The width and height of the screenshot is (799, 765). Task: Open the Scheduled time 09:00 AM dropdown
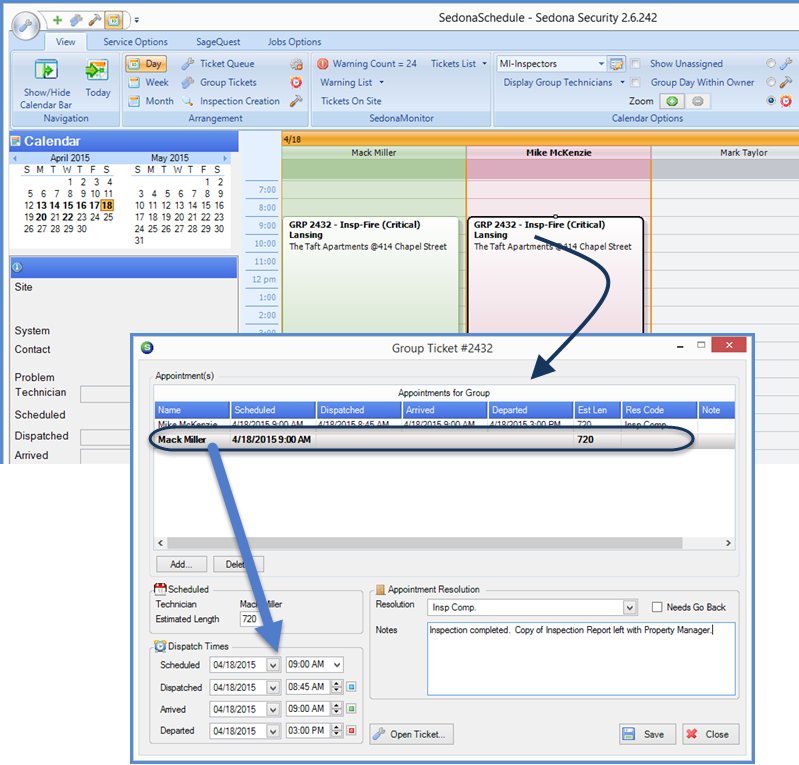(x=337, y=665)
